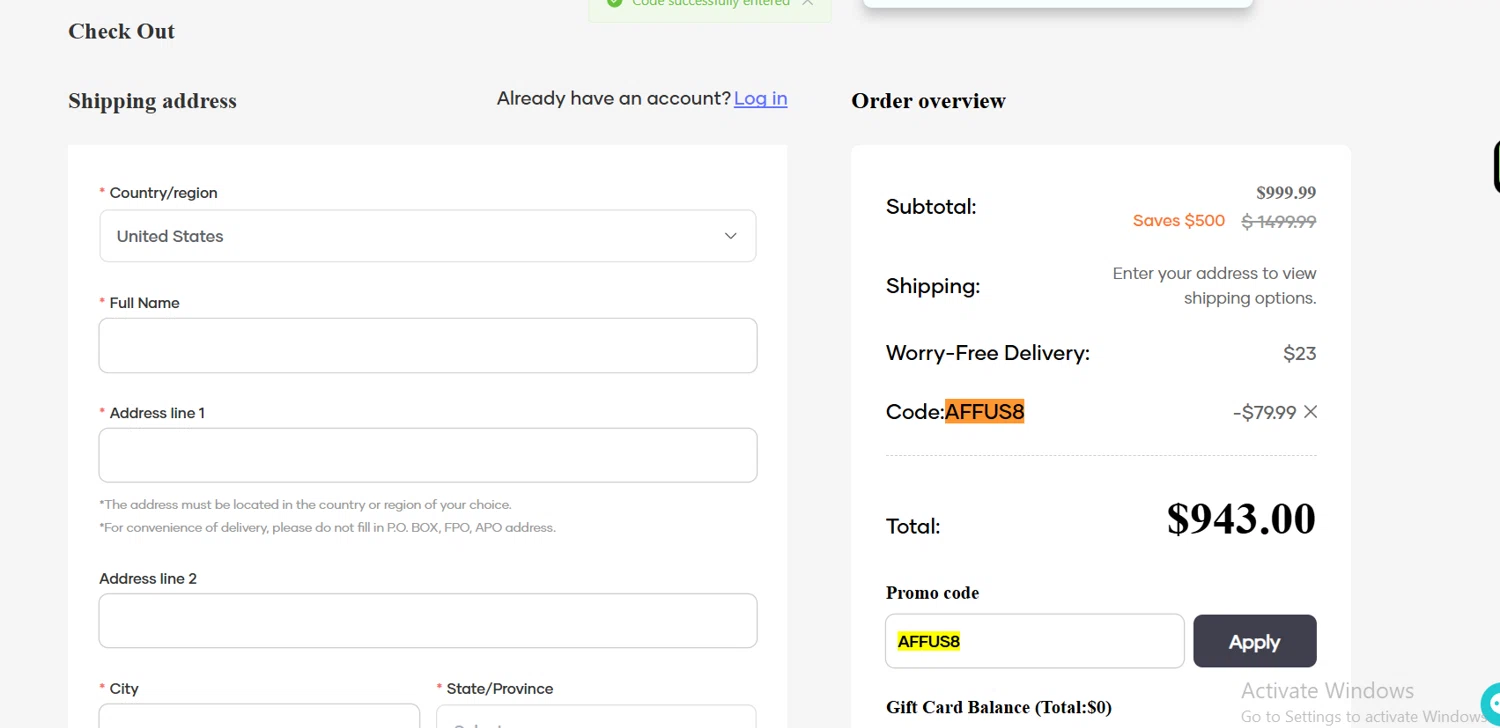Click the 'Already have an account?' text

point(613,98)
